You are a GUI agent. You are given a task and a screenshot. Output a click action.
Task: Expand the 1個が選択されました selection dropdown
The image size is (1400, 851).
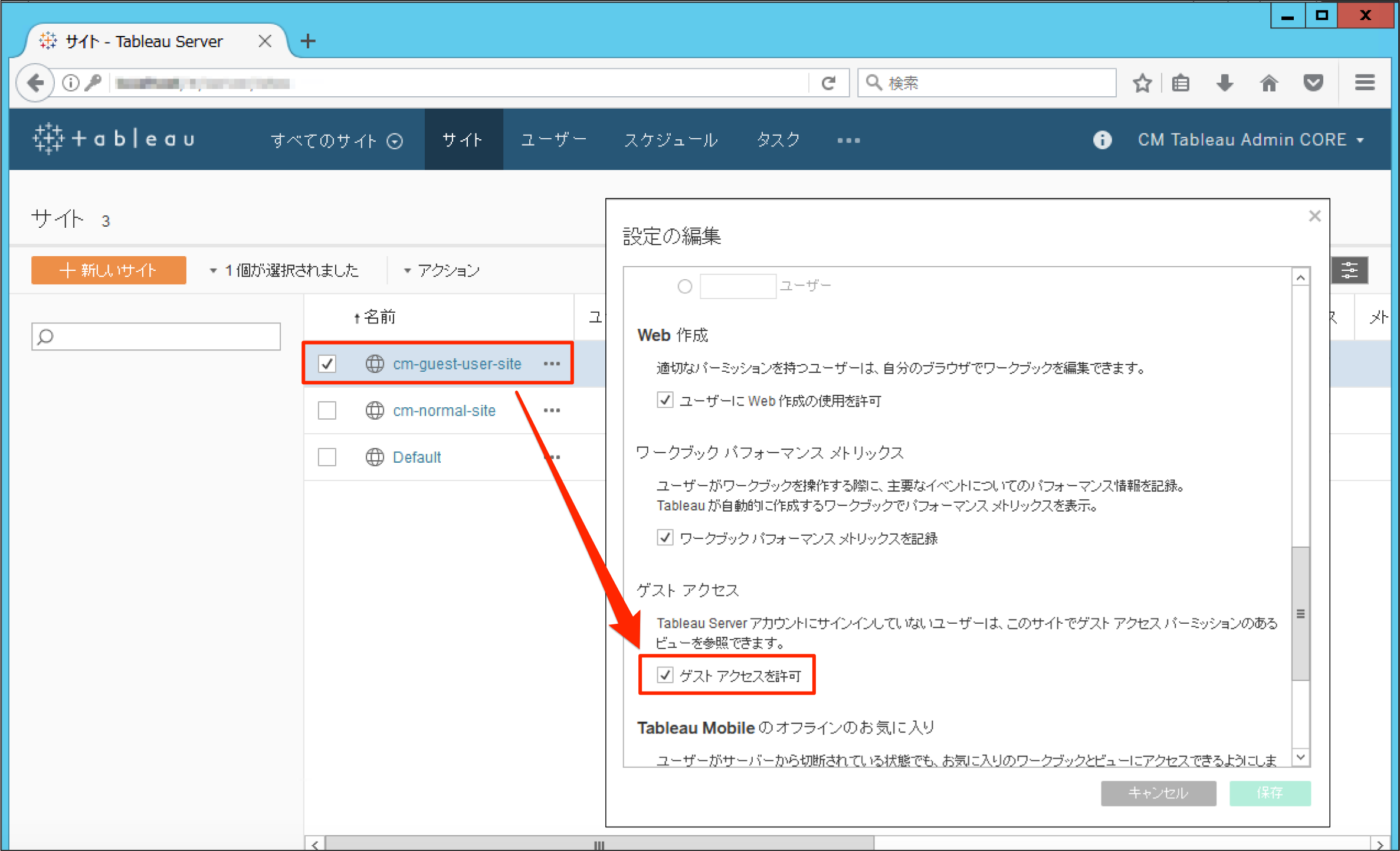coord(284,270)
